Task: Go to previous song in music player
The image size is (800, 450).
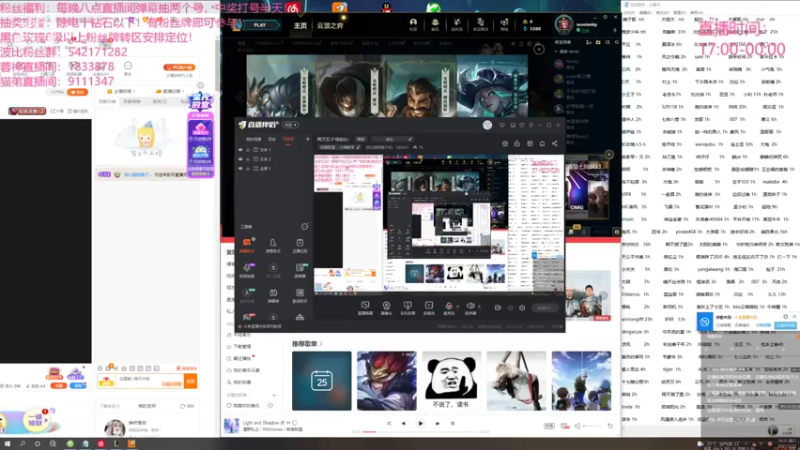Action: click(x=403, y=423)
